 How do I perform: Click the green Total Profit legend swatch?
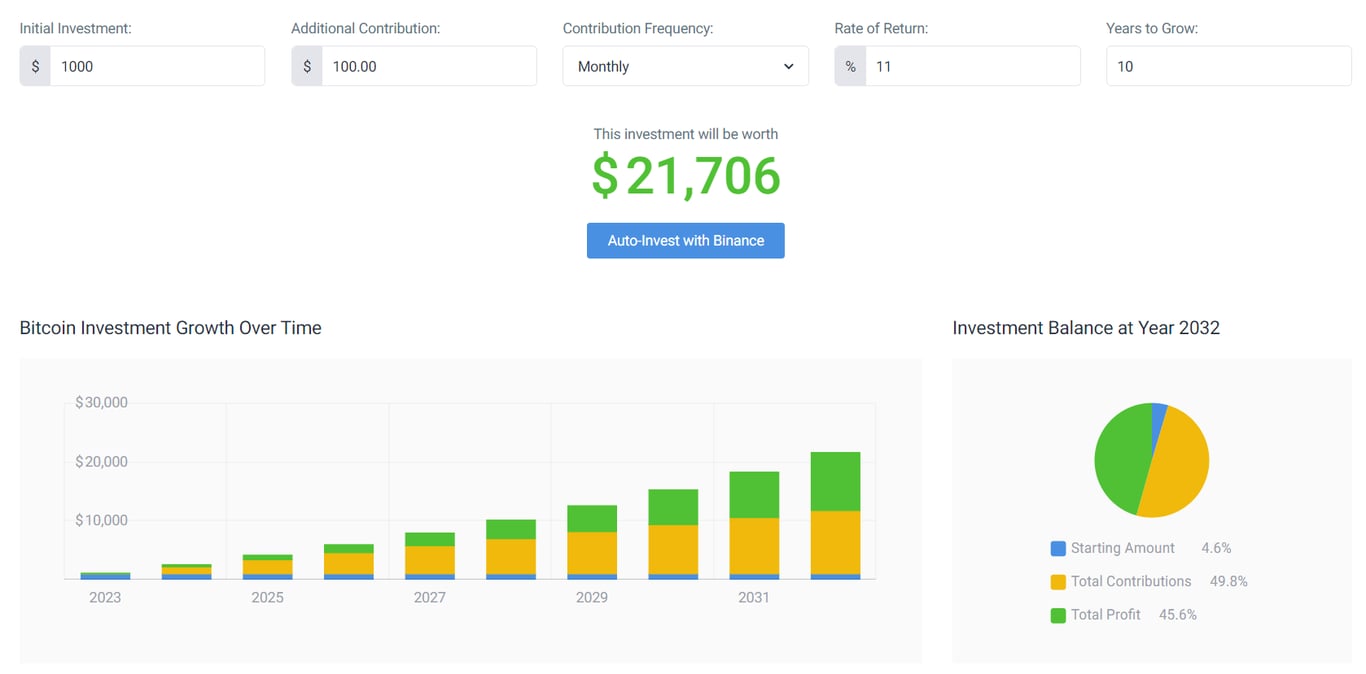[x=1058, y=614]
